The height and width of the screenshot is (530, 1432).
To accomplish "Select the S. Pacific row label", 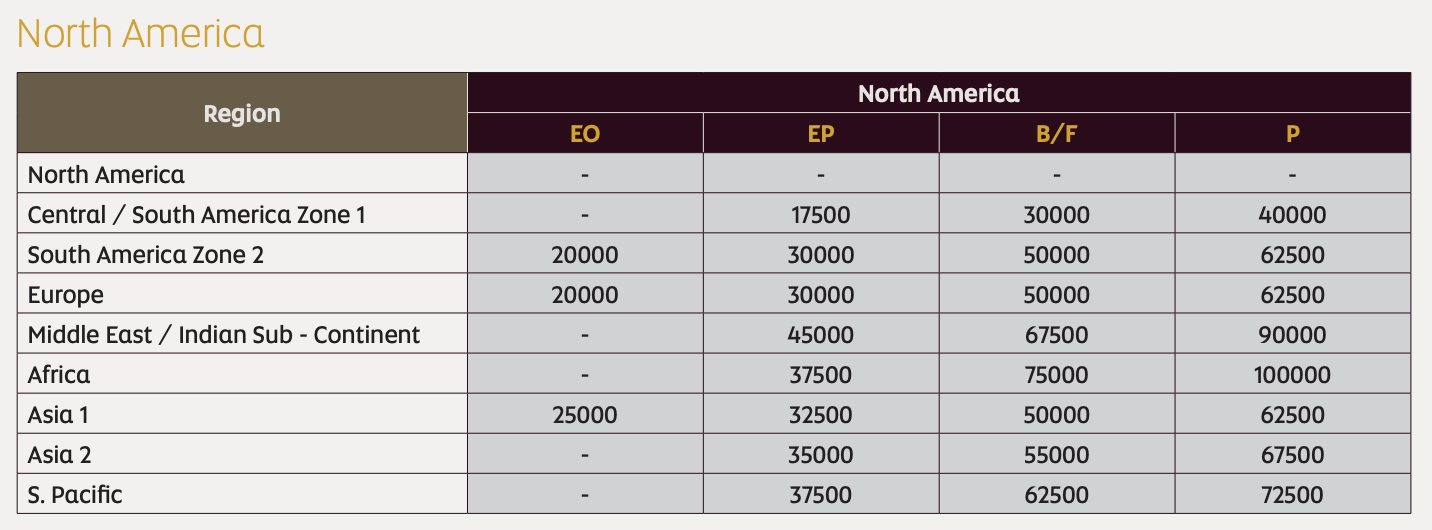I will [75, 495].
